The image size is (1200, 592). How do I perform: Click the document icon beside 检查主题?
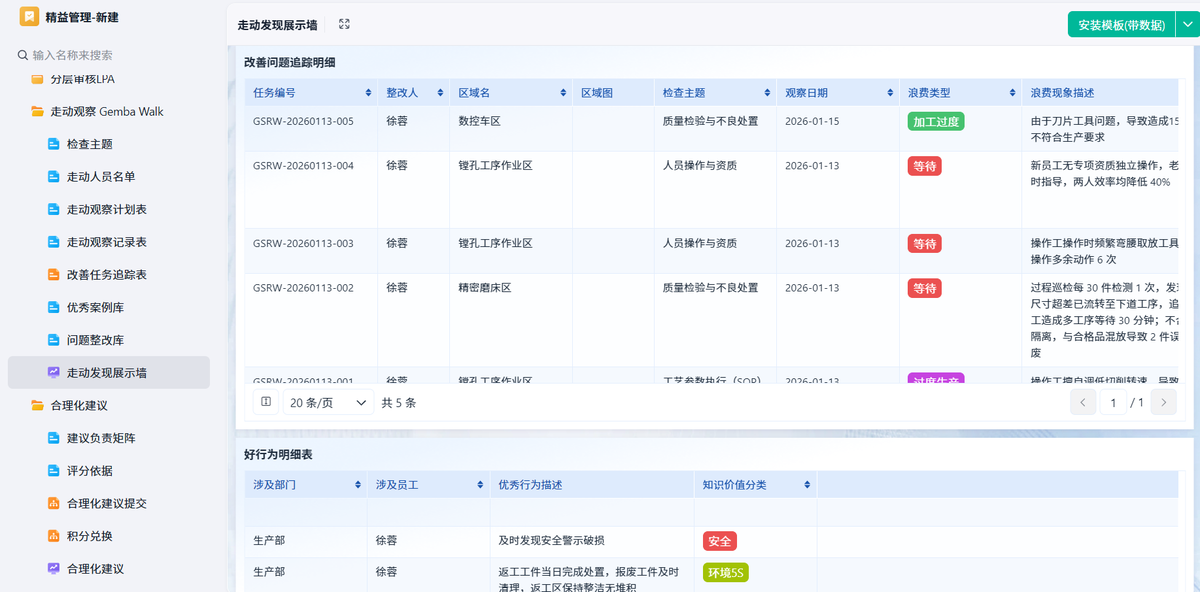pyautogui.click(x=55, y=143)
